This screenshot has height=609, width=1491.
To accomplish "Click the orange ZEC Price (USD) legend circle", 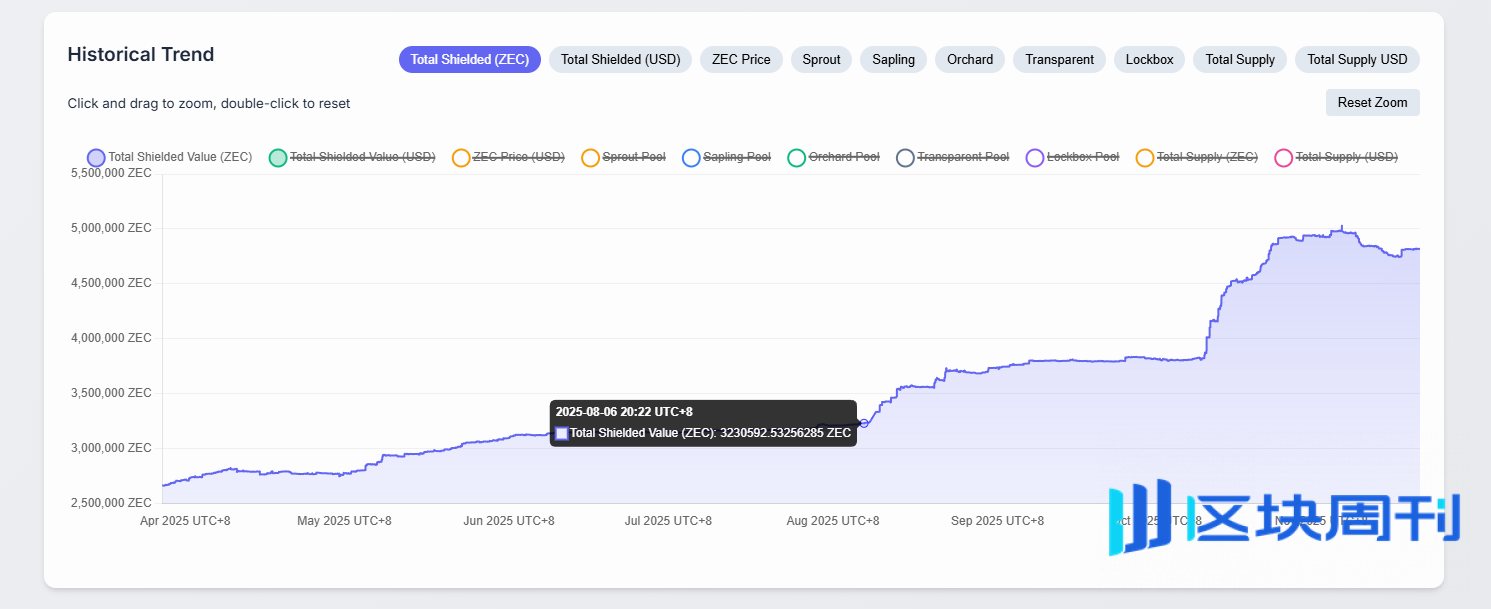I will click(x=461, y=157).
